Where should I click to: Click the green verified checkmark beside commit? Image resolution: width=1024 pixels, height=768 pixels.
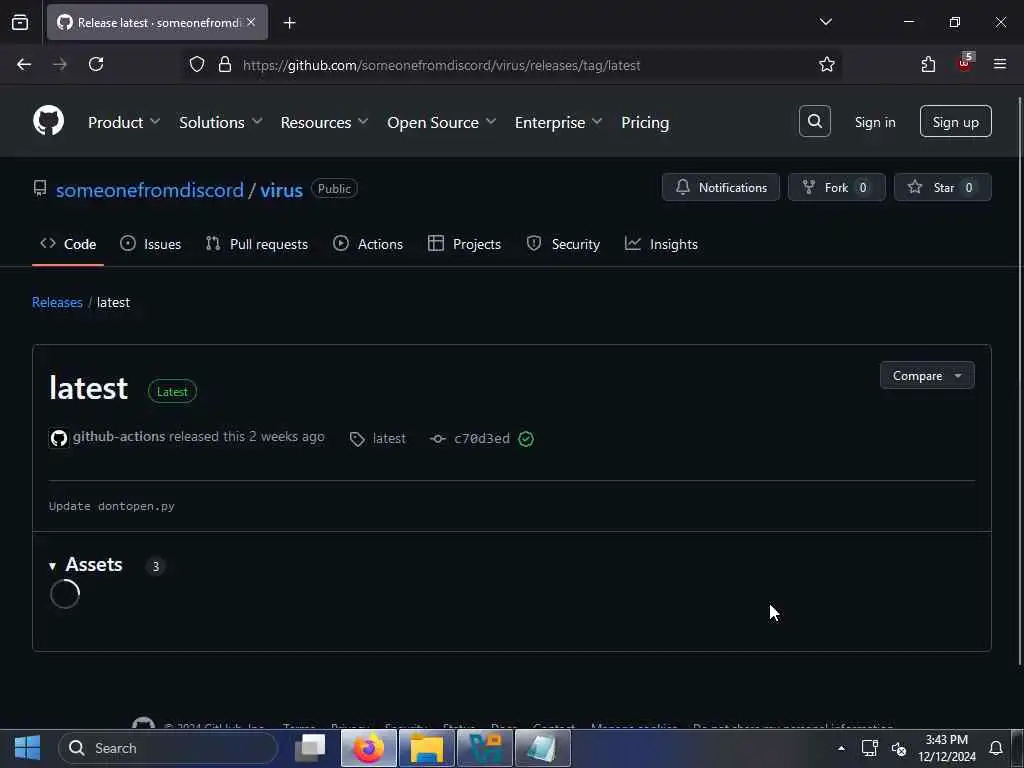coord(526,439)
